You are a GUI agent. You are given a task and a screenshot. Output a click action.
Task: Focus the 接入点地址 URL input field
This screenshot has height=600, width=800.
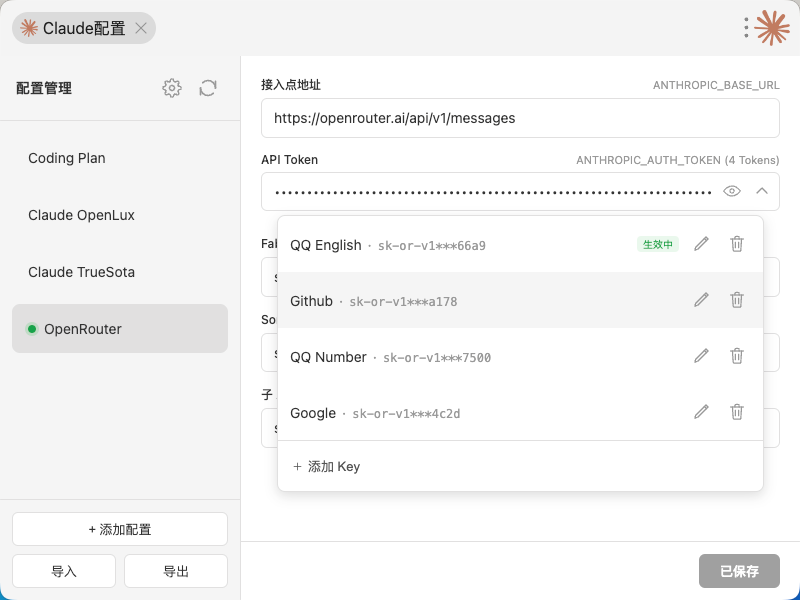pyautogui.click(x=520, y=118)
